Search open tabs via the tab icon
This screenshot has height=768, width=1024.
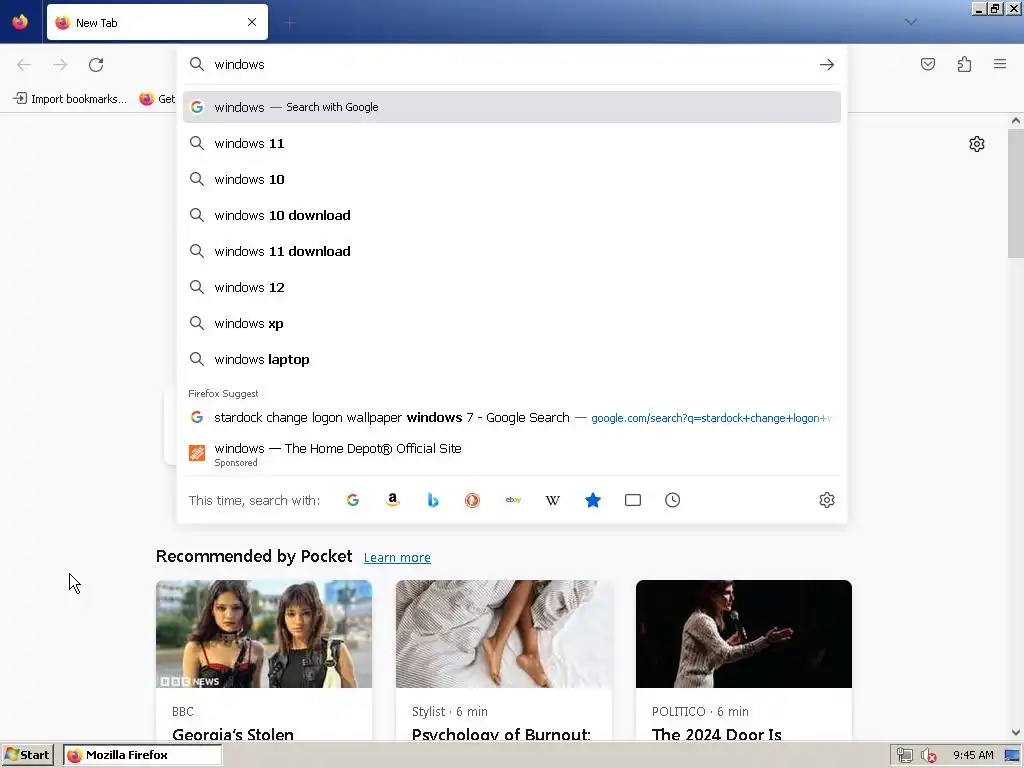coord(633,500)
